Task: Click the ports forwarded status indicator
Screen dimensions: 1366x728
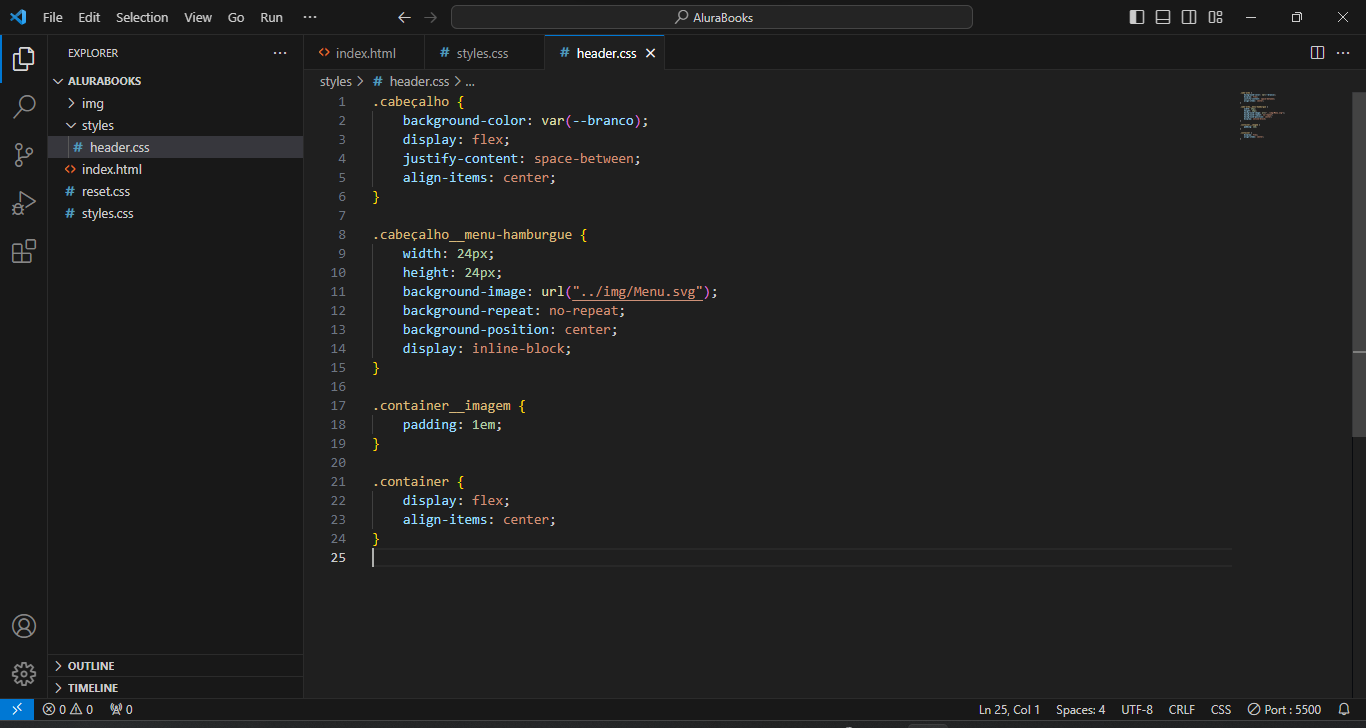Action: 121,709
